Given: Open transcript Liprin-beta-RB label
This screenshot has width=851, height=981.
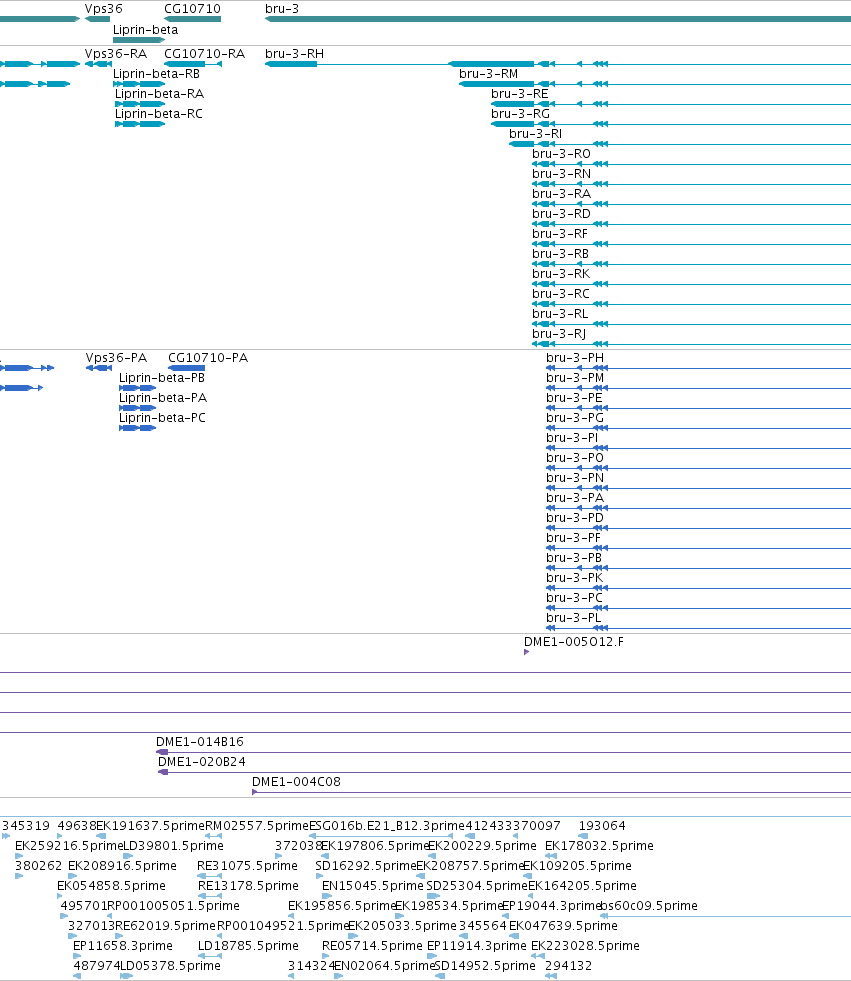Looking at the screenshot, I should [x=156, y=74].
